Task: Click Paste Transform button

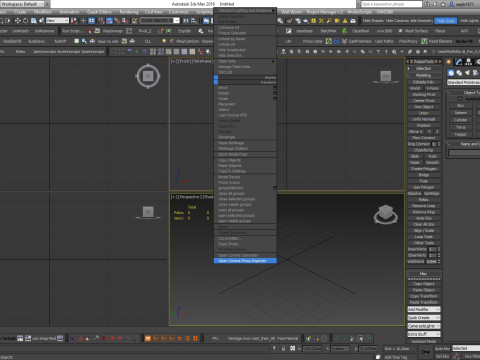Action: tap(424, 302)
